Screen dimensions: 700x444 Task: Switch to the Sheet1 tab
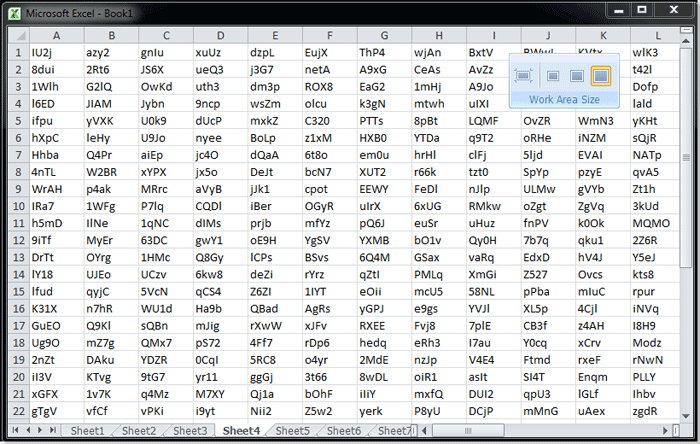click(x=87, y=431)
